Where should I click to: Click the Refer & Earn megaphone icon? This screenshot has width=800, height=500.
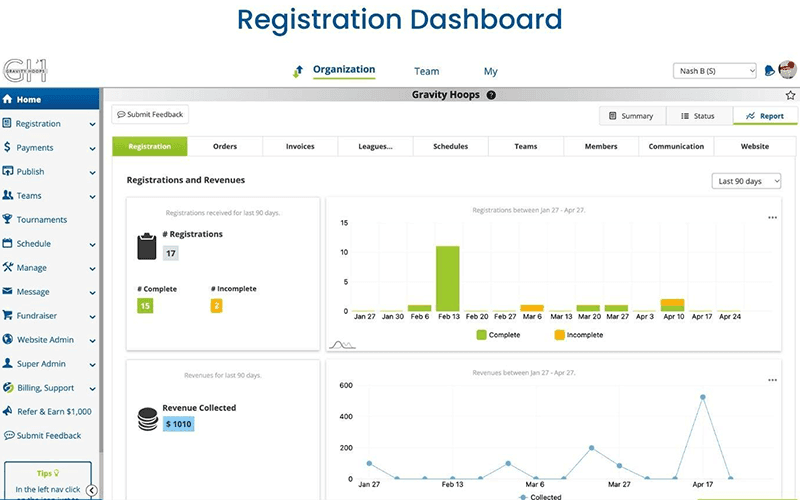click(7, 411)
